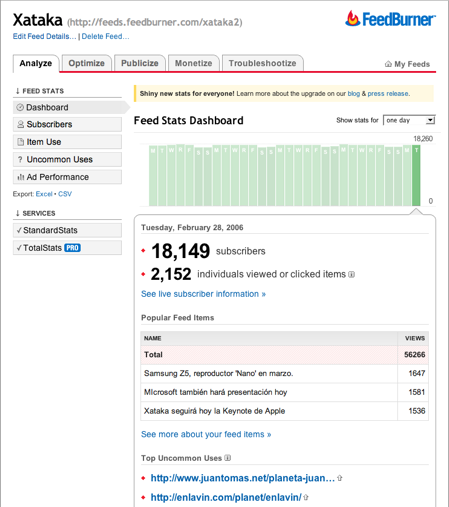Click info icon beside Top Uncommon Uses
Screen dimensions: 449x507
click(x=228, y=458)
